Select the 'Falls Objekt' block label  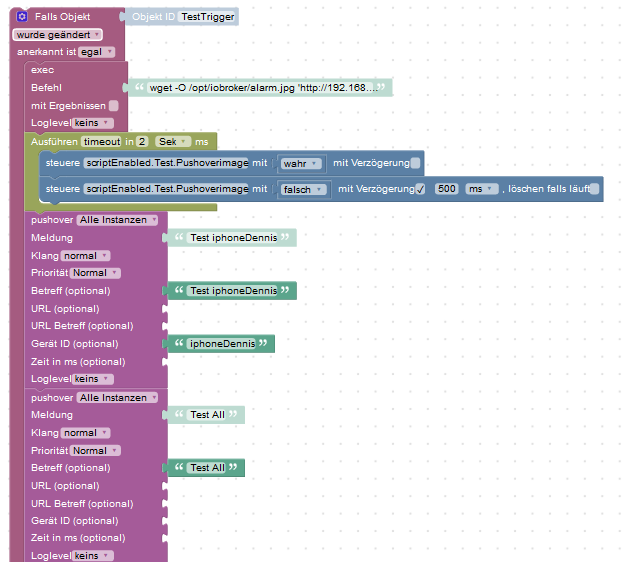[62, 17]
